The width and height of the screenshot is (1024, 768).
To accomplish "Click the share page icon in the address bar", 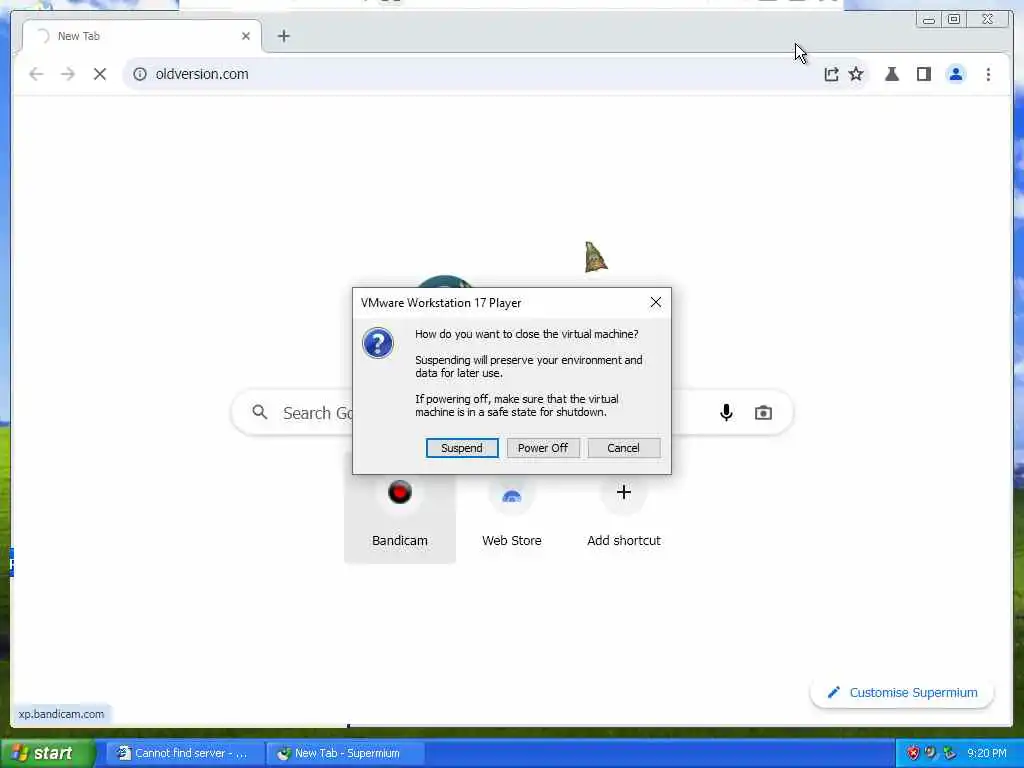I will click(831, 74).
